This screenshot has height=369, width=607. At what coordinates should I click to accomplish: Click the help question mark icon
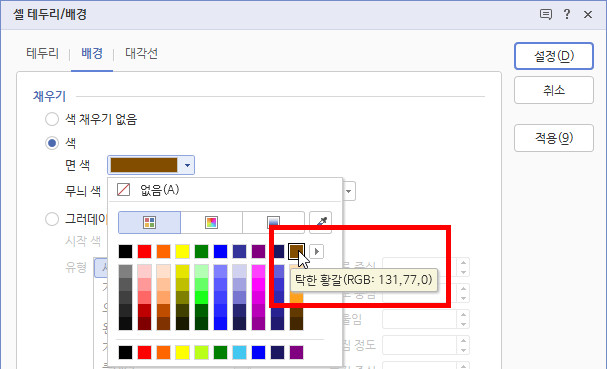[567, 15]
